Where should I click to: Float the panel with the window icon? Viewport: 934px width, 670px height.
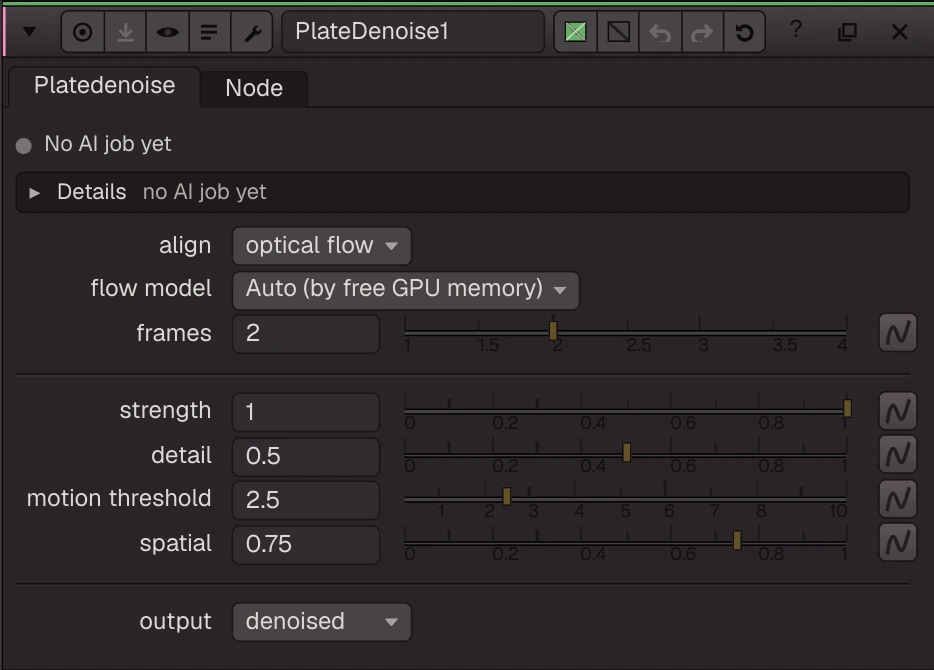(847, 32)
